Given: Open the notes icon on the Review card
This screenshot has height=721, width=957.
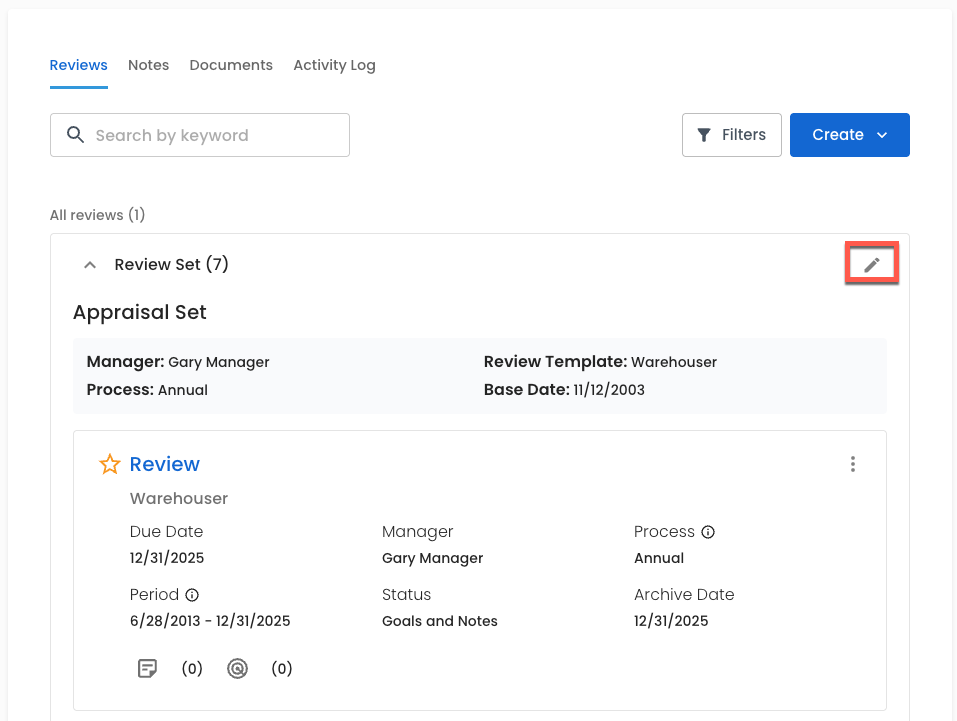Looking at the screenshot, I should coord(147,669).
